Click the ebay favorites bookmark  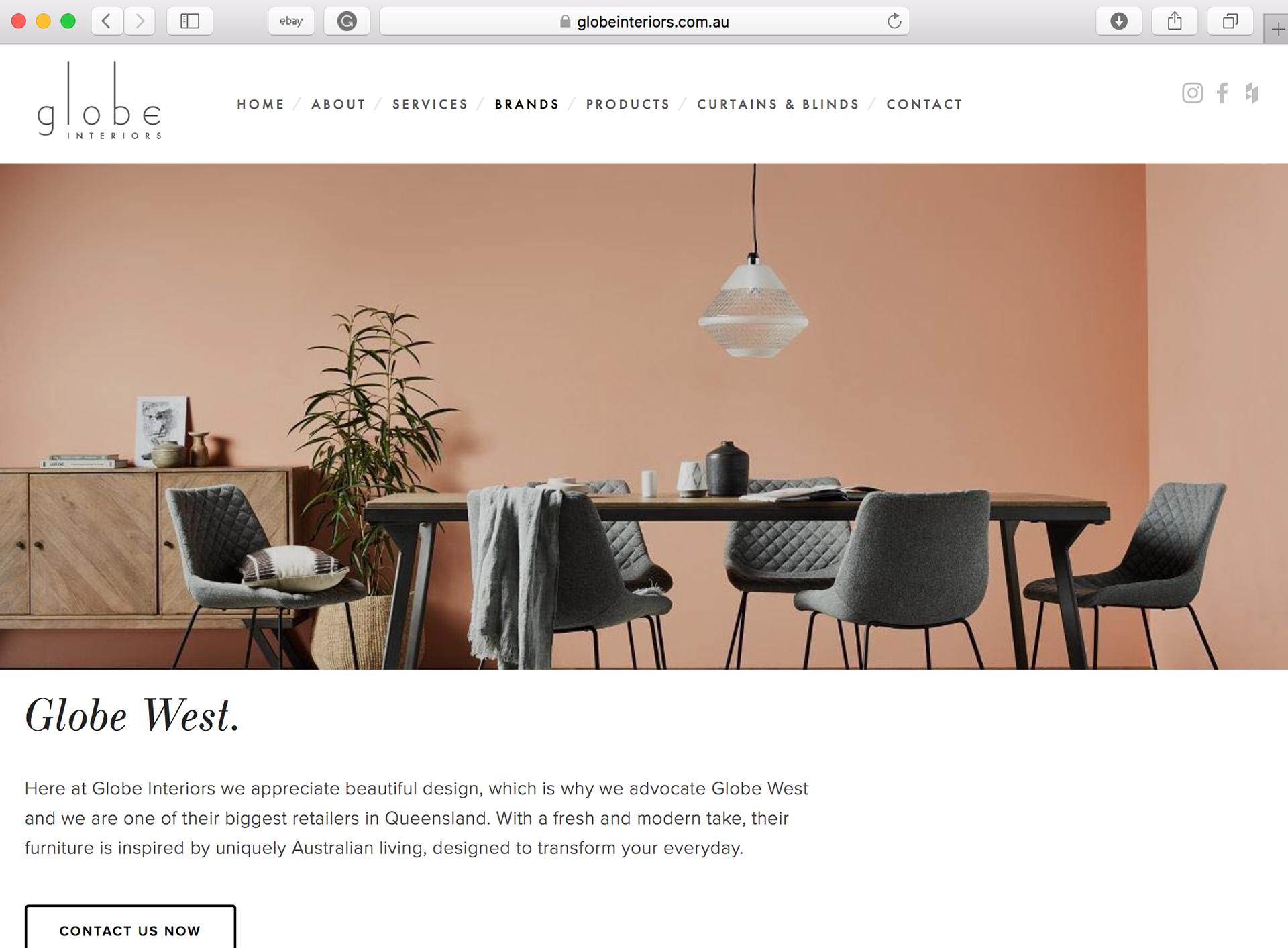(x=291, y=21)
